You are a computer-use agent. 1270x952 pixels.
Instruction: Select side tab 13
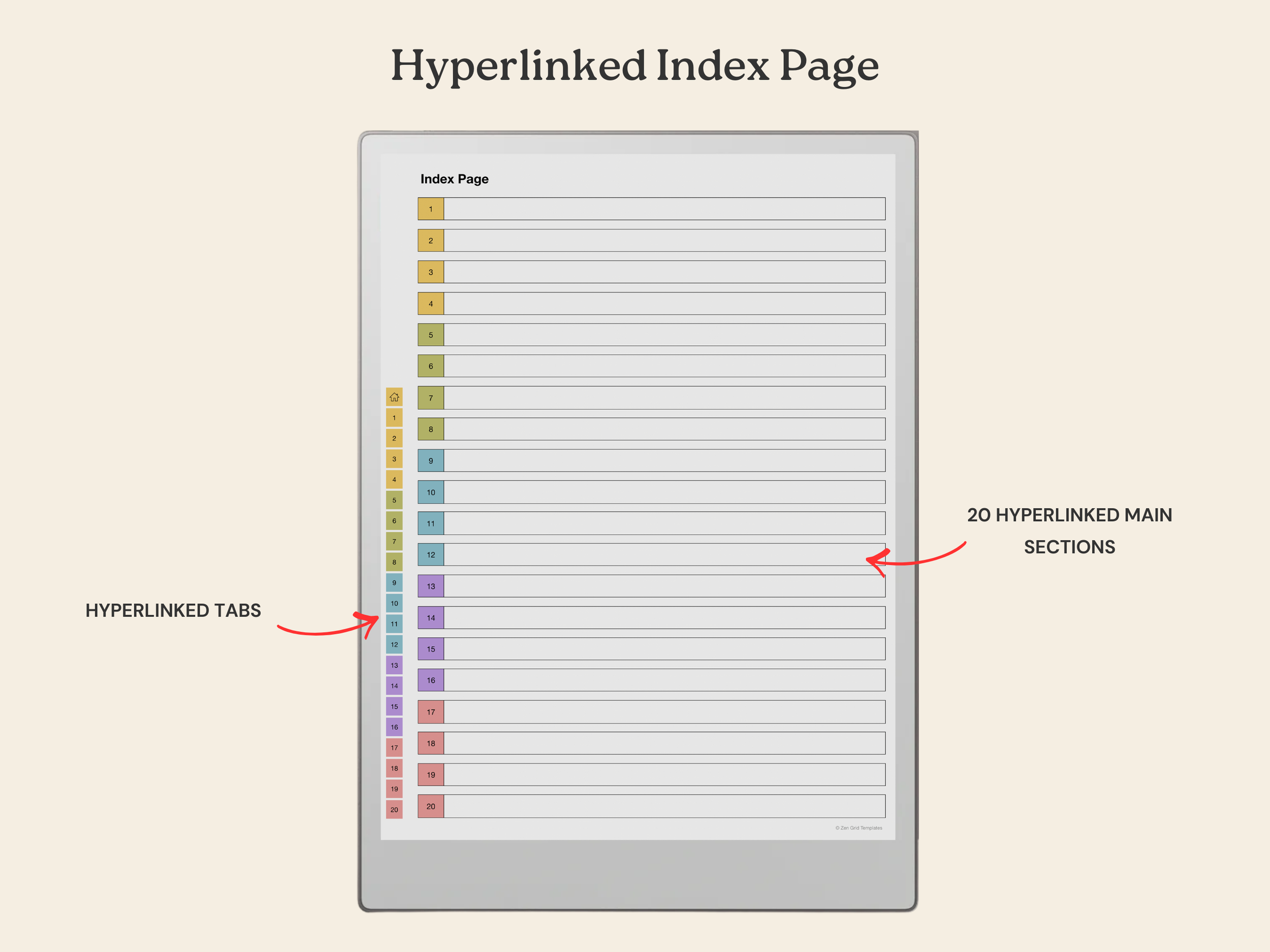click(394, 665)
